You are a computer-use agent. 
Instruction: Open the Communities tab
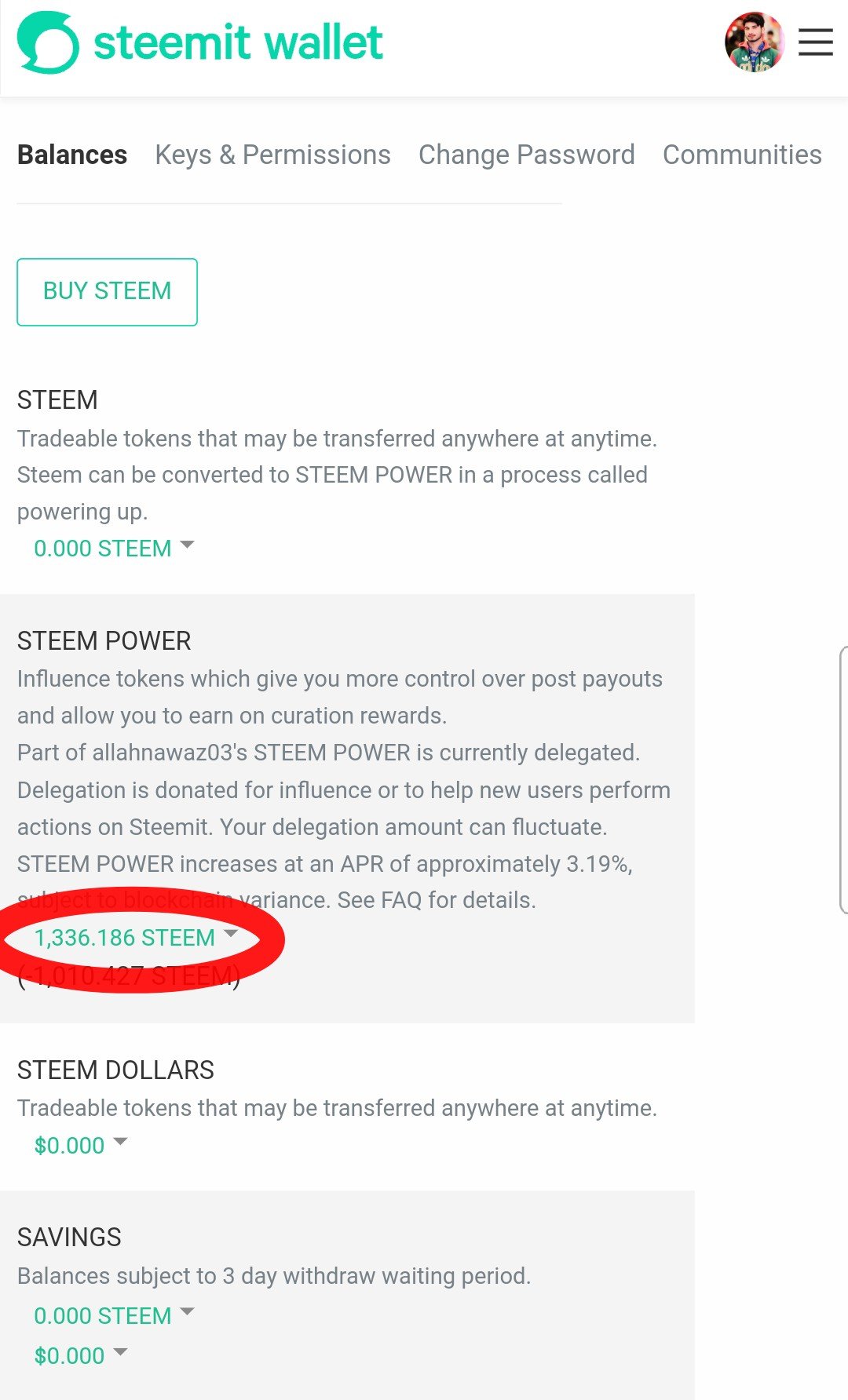(742, 155)
